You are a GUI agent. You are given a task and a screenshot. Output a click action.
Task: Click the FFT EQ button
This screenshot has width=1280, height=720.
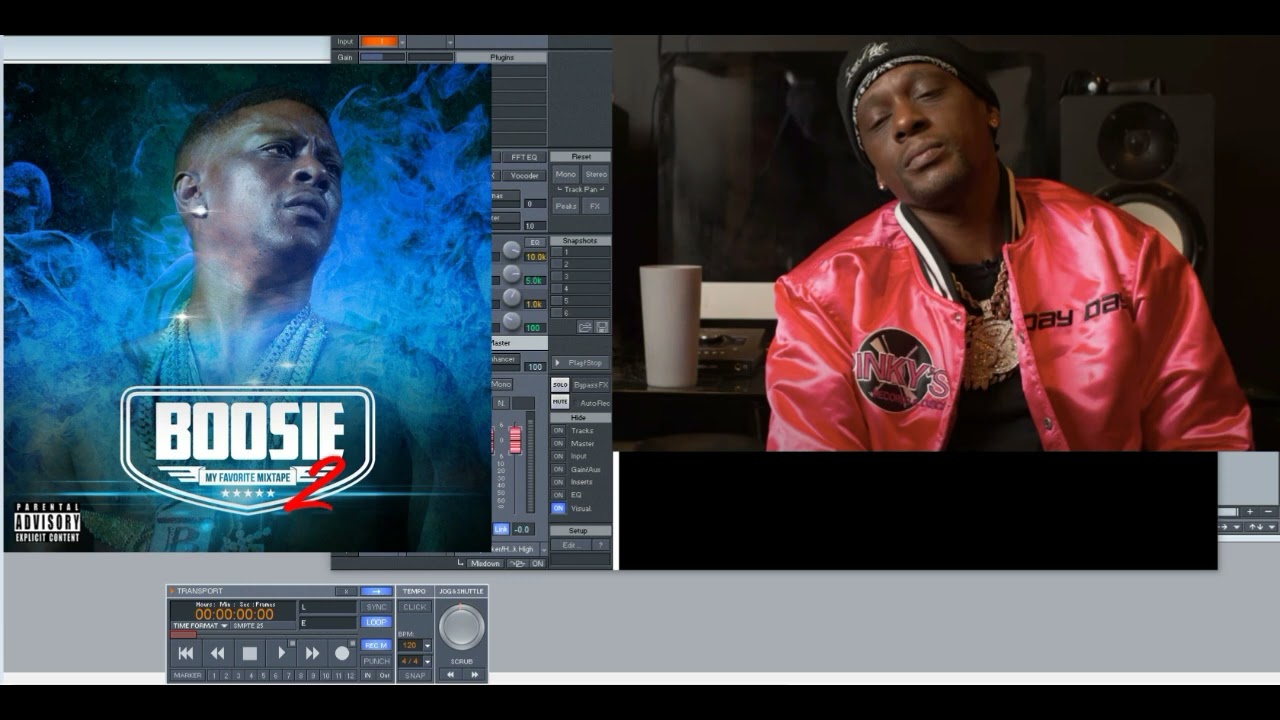524,157
